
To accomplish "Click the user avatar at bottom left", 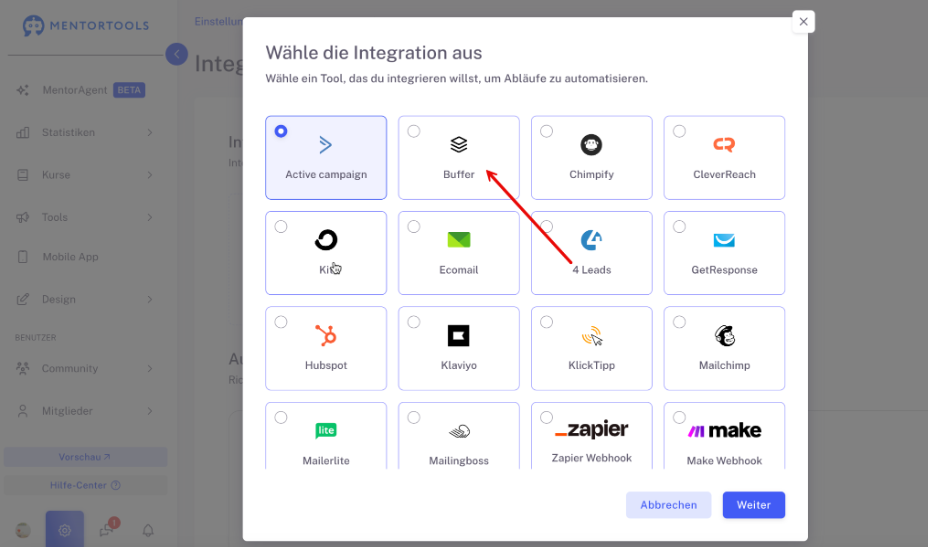I will [23, 530].
